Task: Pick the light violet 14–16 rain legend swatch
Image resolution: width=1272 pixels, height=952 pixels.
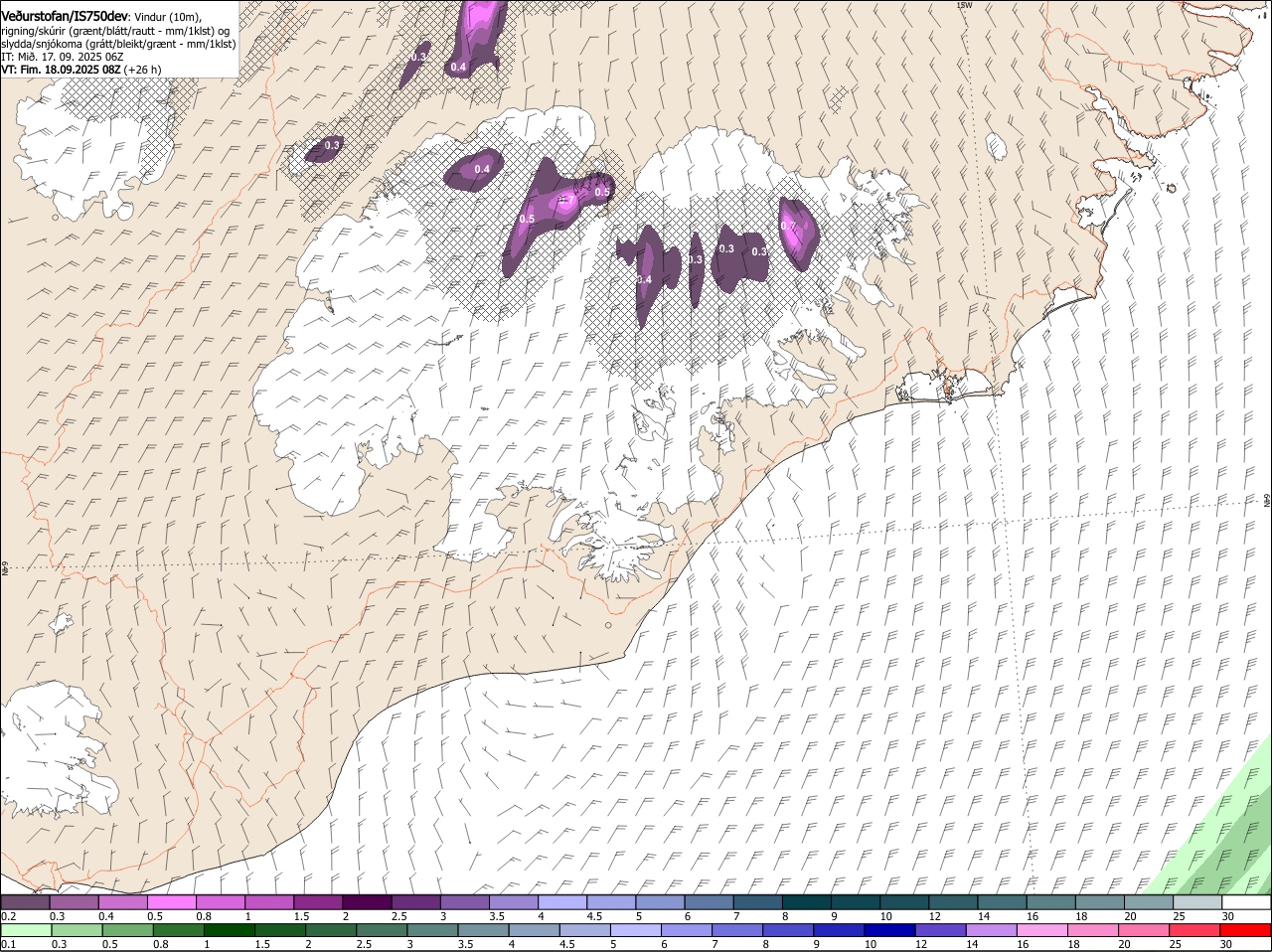Action: tap(991, 930)
